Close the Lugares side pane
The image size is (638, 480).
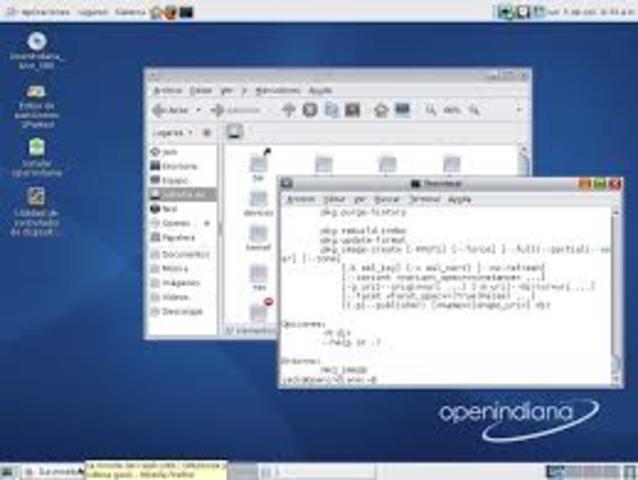coord(207,133)
